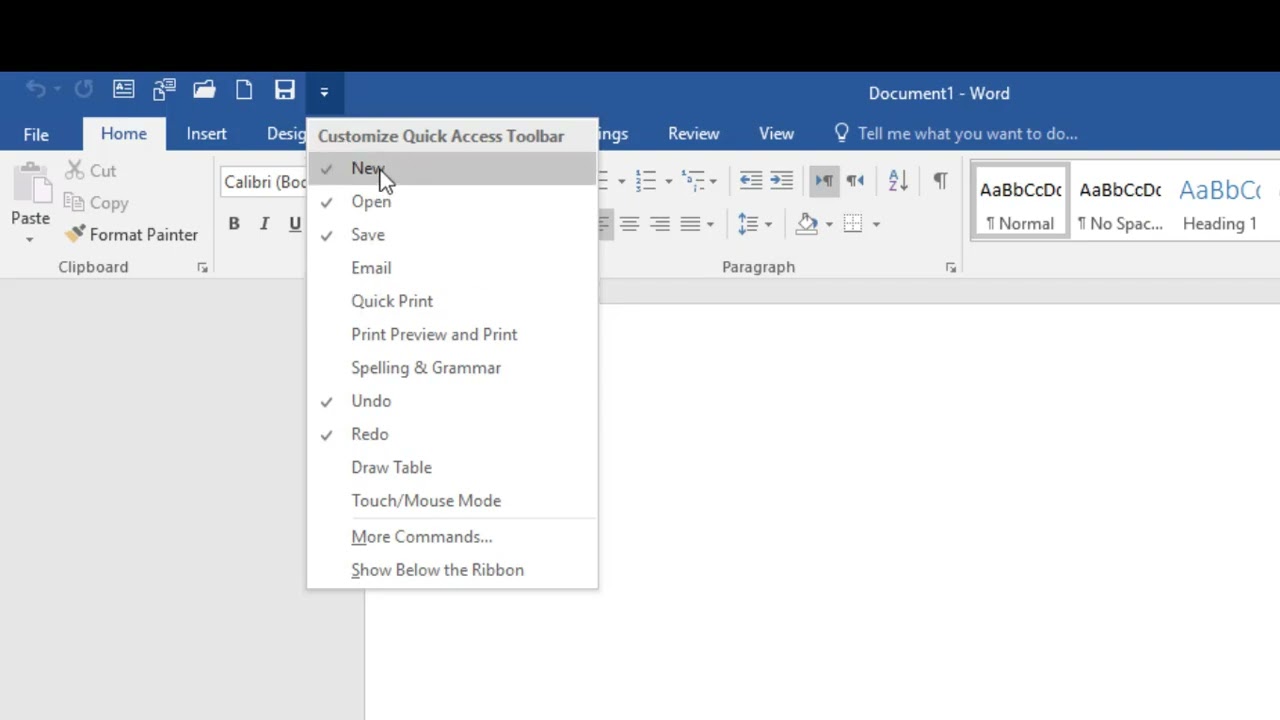Open More Commands... option

pos(452,537)
